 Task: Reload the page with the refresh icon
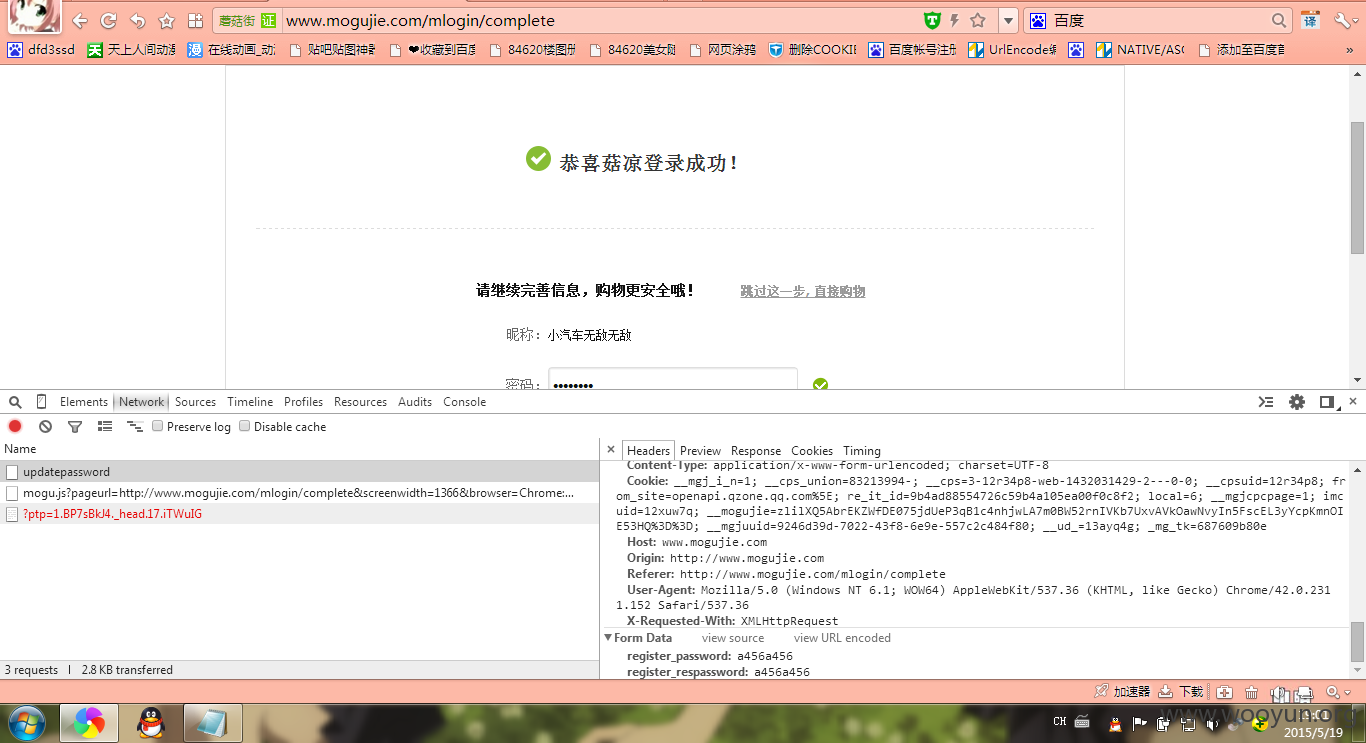[x=109, y=20]
